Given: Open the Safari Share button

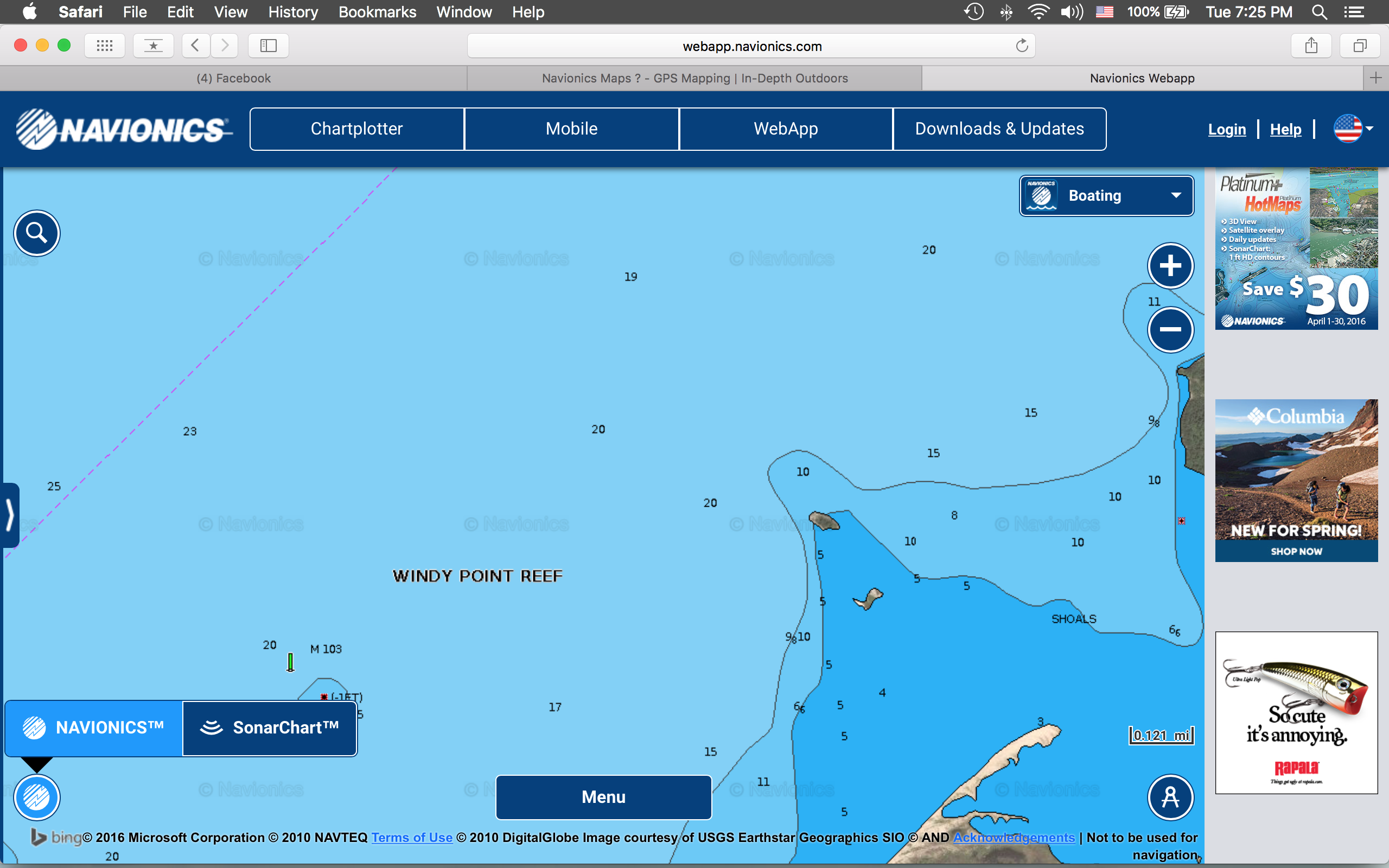Looking at the screenshot, I should [1311, 46].
